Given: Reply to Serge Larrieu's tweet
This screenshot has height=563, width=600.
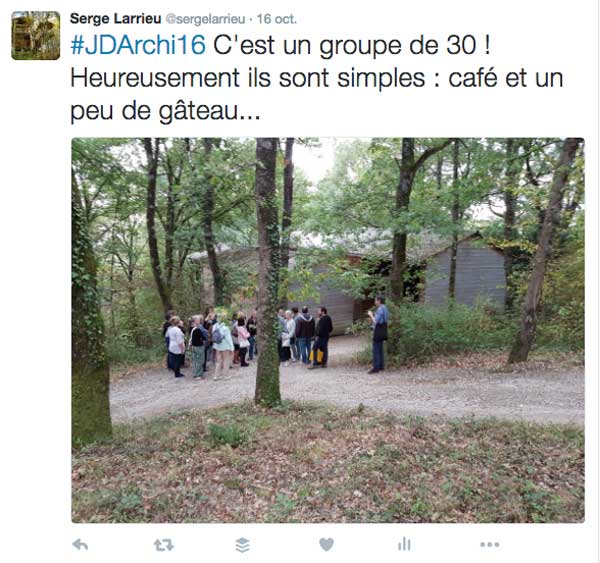Looking at the screenshot, I should 80,544.
